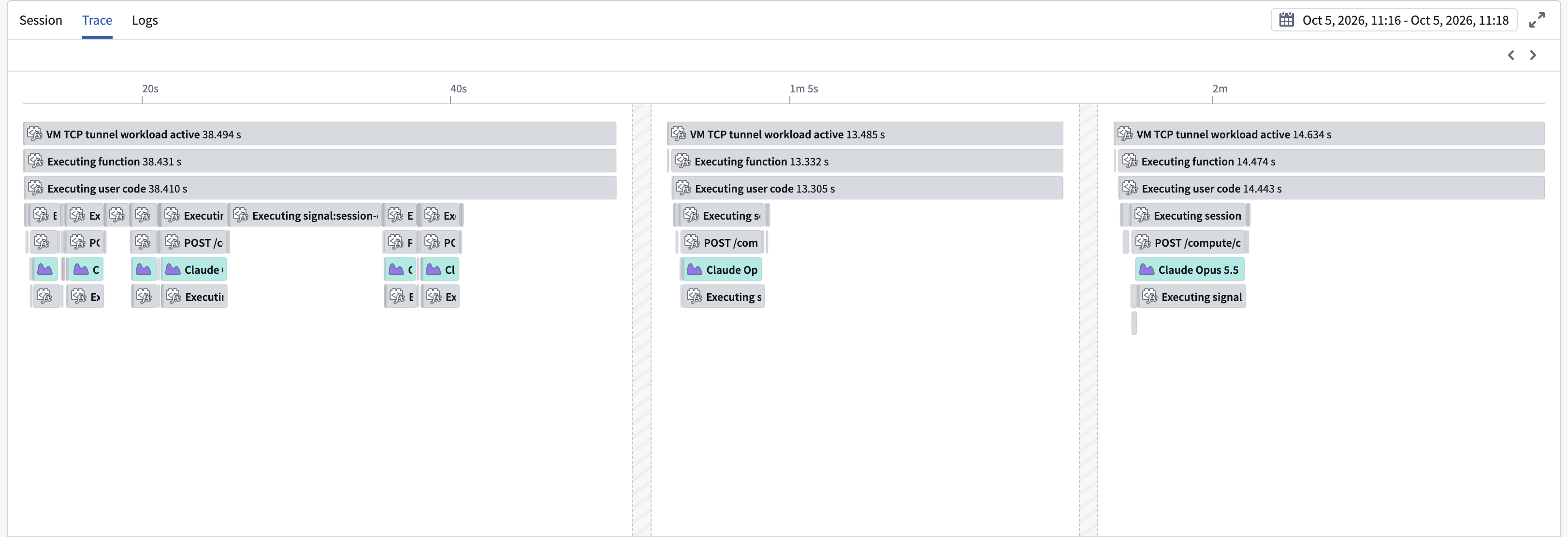Image resolution: width=1568 pixels, height=537 pixels.
Task: Select Executing user code 38.410 s span
Action: [319, 188]
